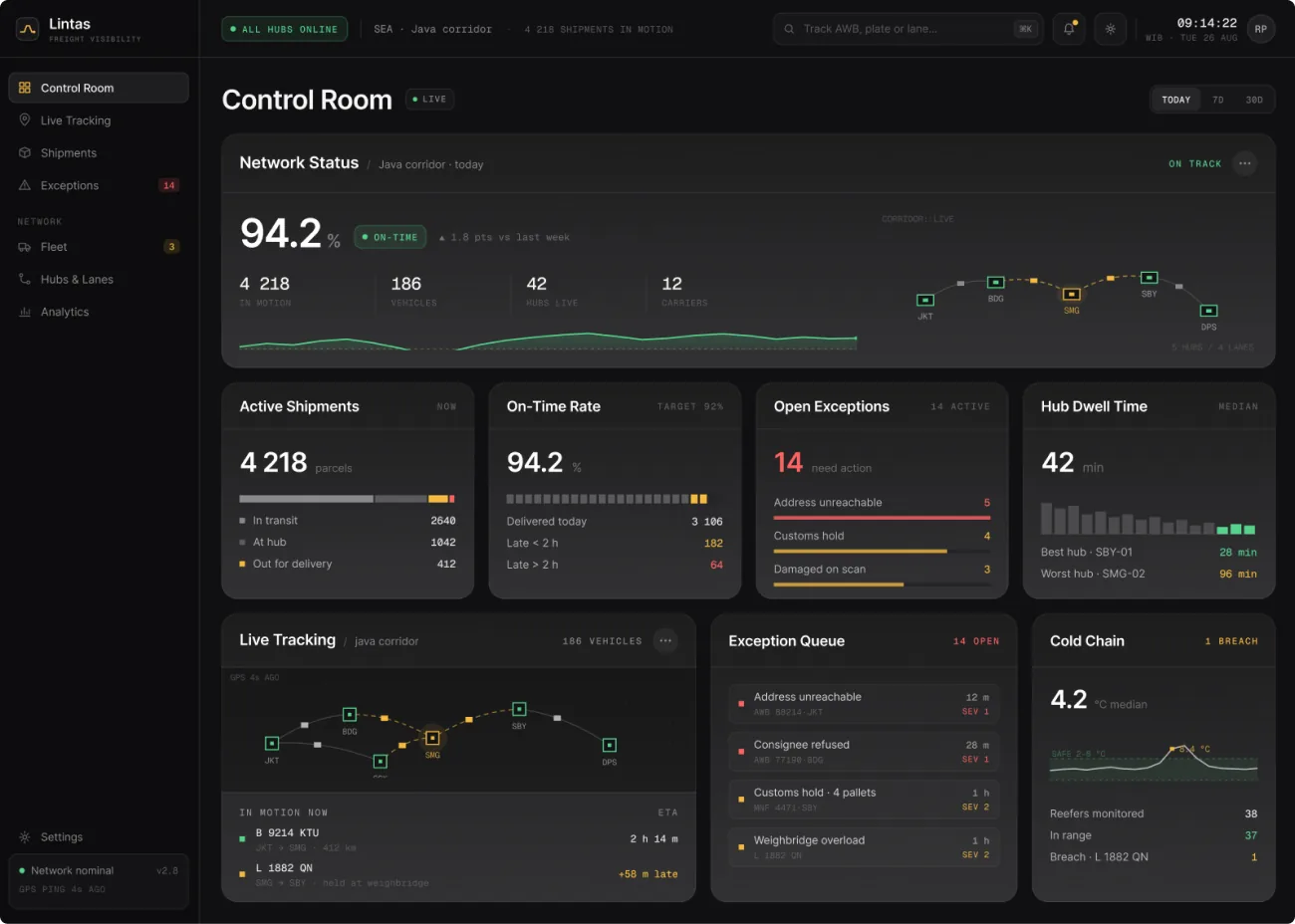Click the search magnifier icon
Image resolution: width=1295 pixels, height=924 pixels.
tap(789, 29)
